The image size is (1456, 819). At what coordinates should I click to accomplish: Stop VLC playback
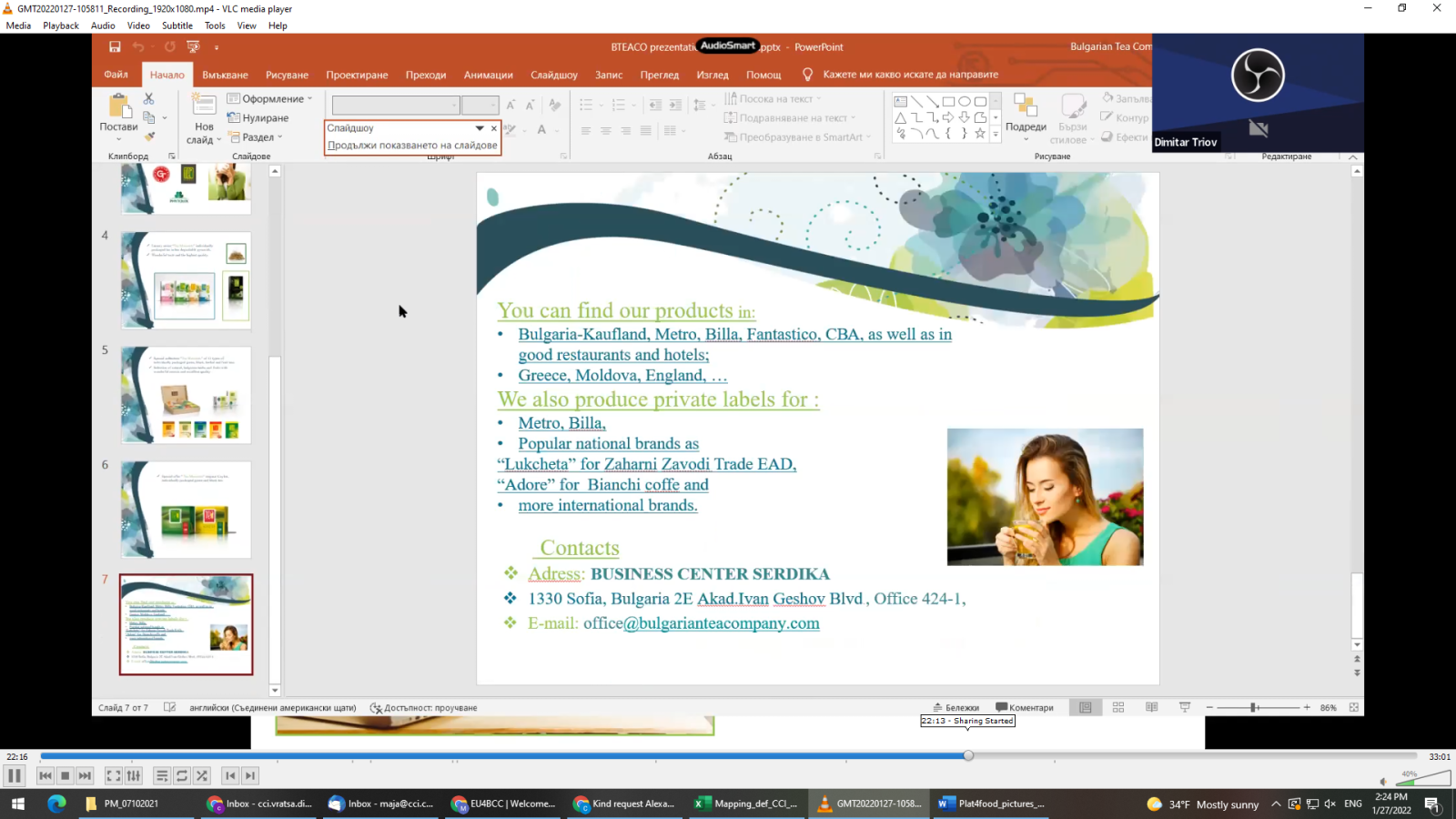tap(65, 775)
